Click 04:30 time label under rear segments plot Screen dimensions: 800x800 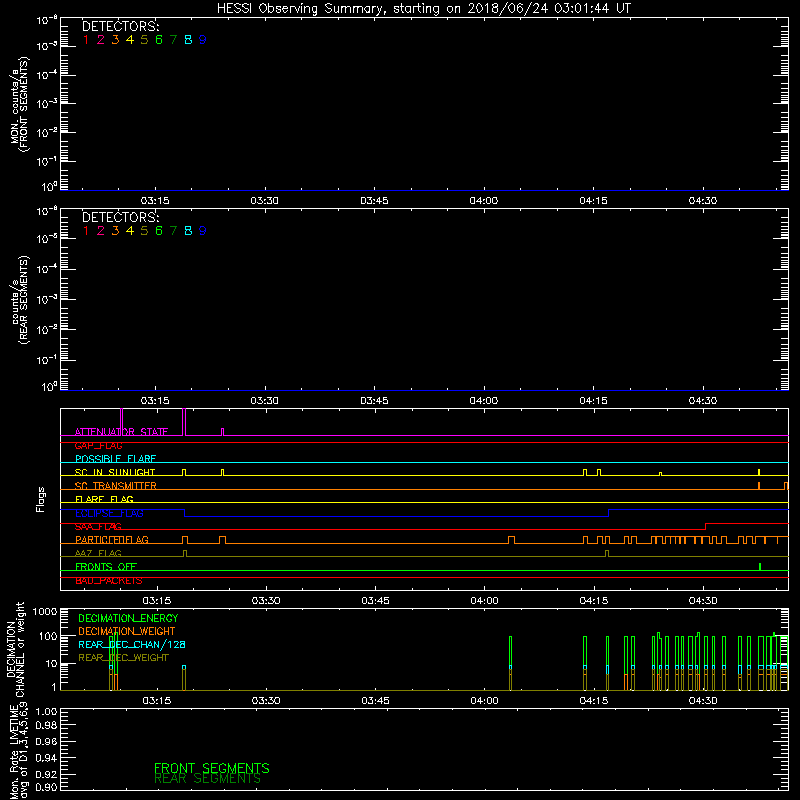[x=703, y=401]
